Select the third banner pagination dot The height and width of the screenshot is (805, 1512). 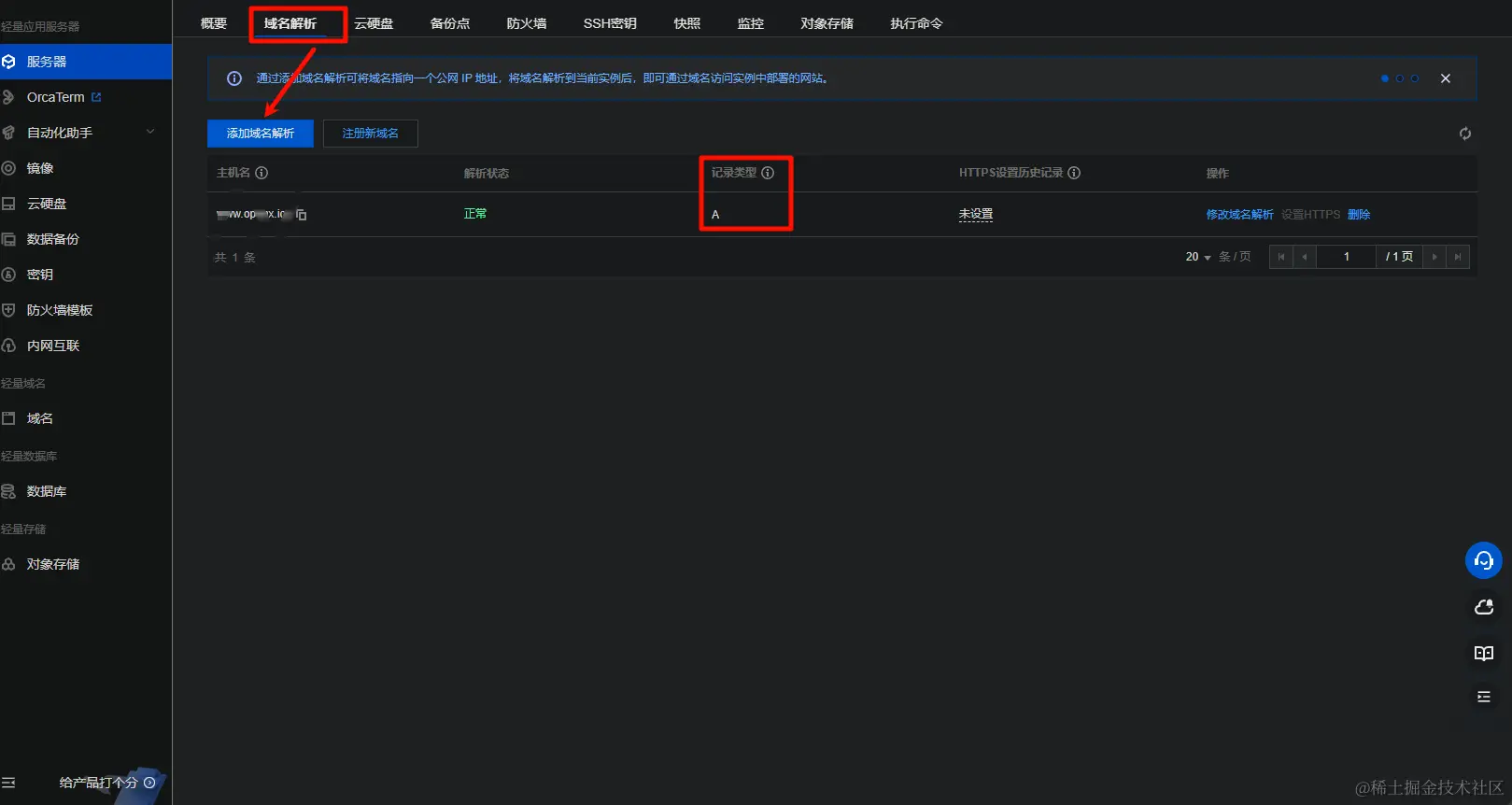(x=1414, y=78)
